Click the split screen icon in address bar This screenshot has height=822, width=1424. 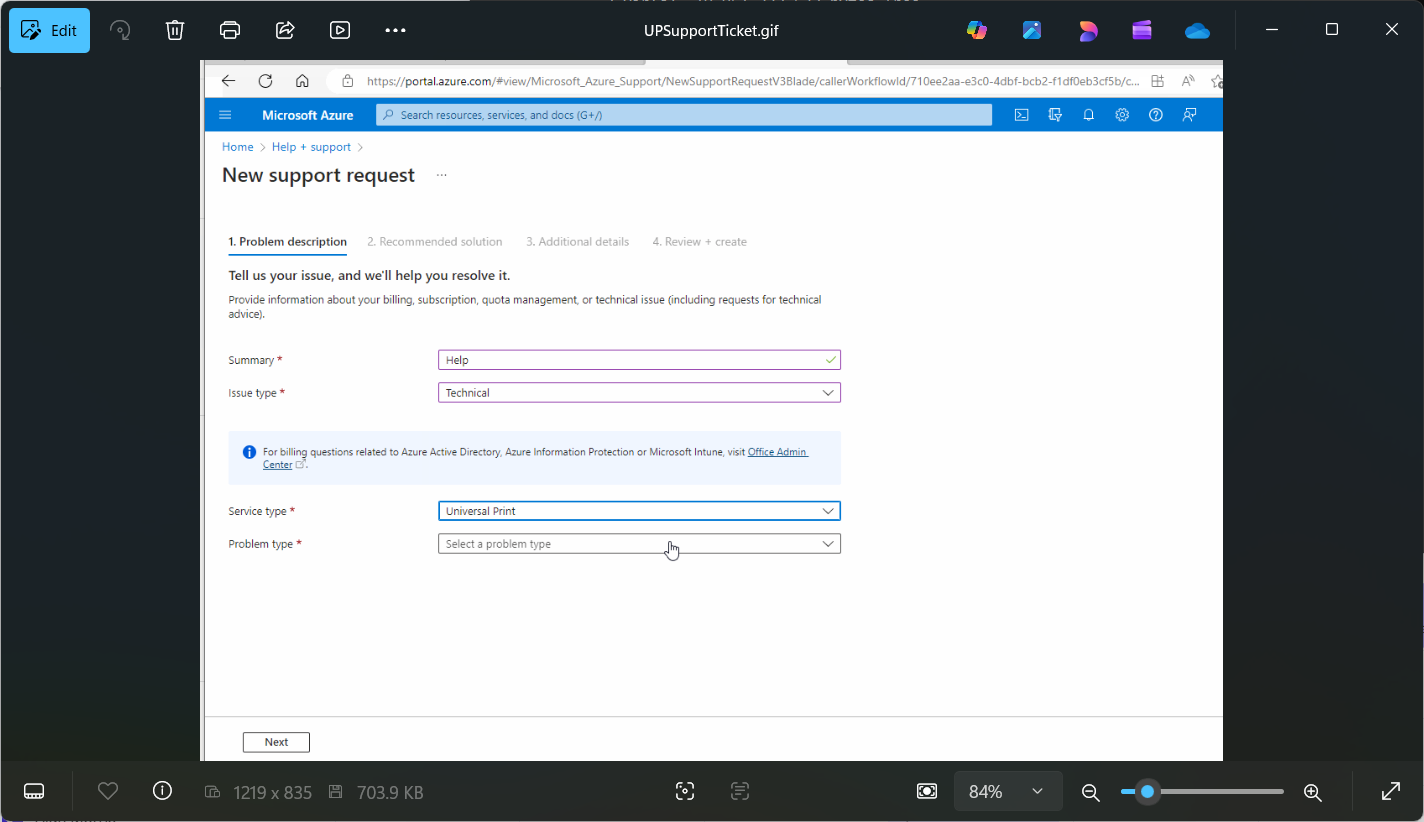tap(1157, 81)
